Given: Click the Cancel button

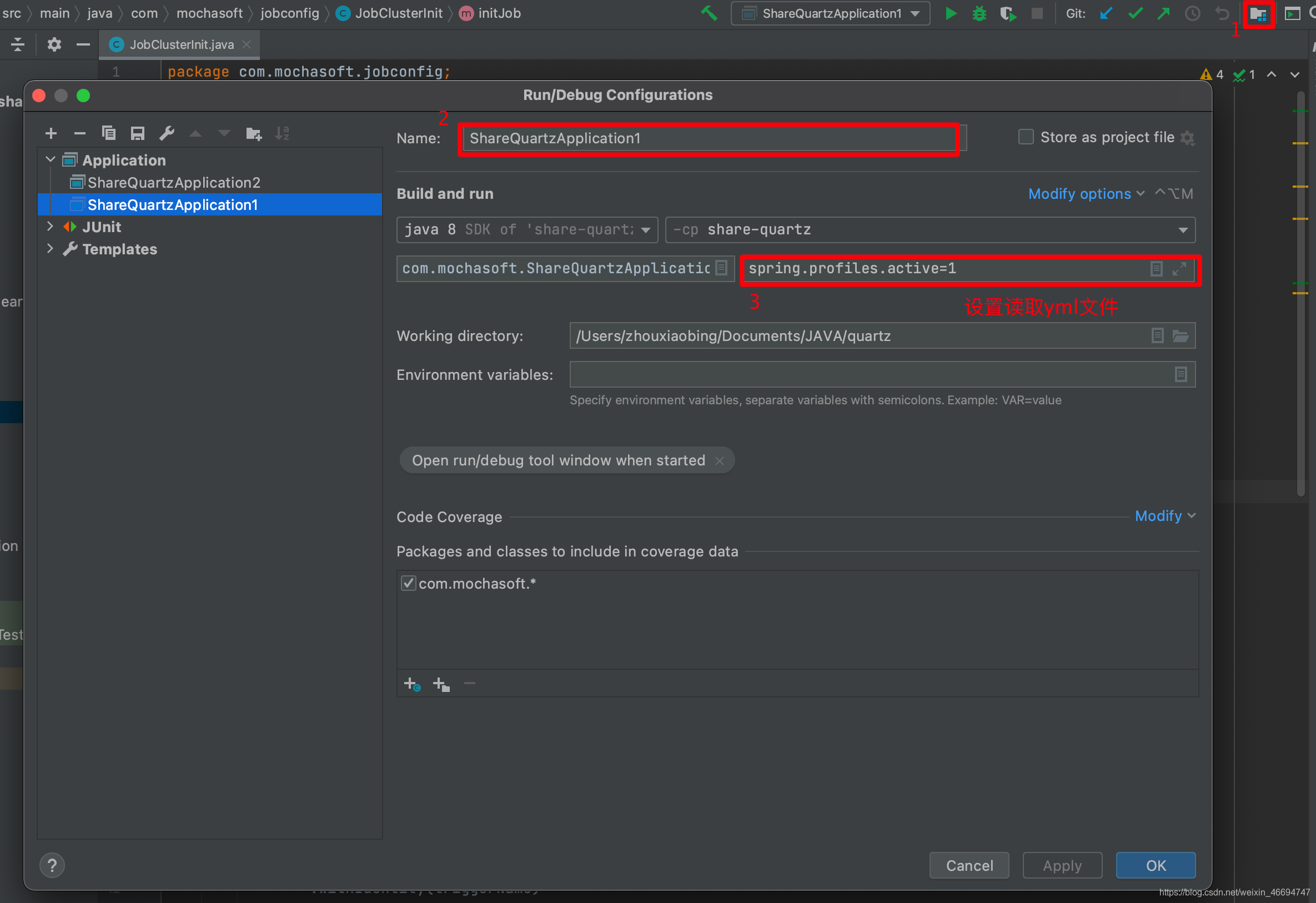Looking at the screenshot, I should (969, 865).
